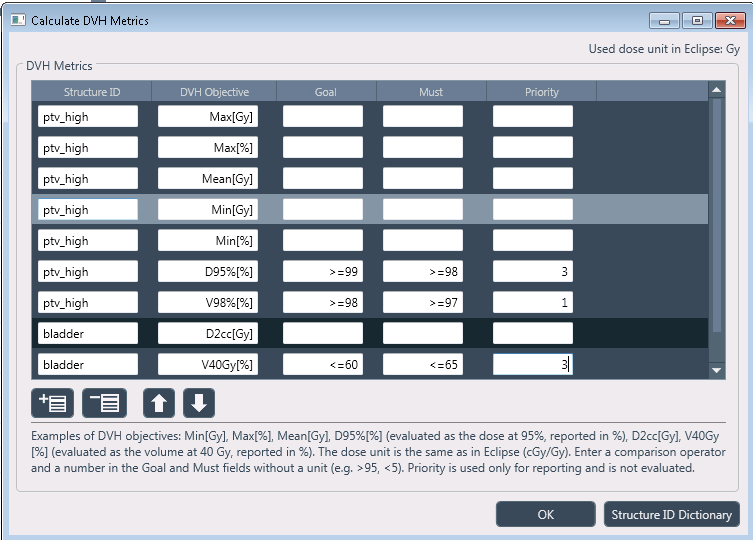Click the Goal field in Mean[Gy] row
The height and width of the screenshot is (540, 753).
pos(323,179)
